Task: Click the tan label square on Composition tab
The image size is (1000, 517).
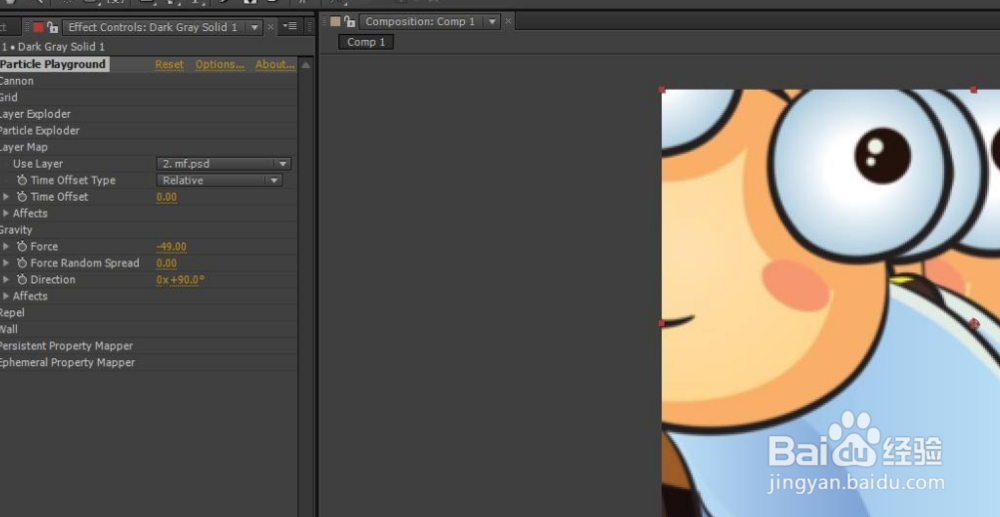Action: coord(335,22)
